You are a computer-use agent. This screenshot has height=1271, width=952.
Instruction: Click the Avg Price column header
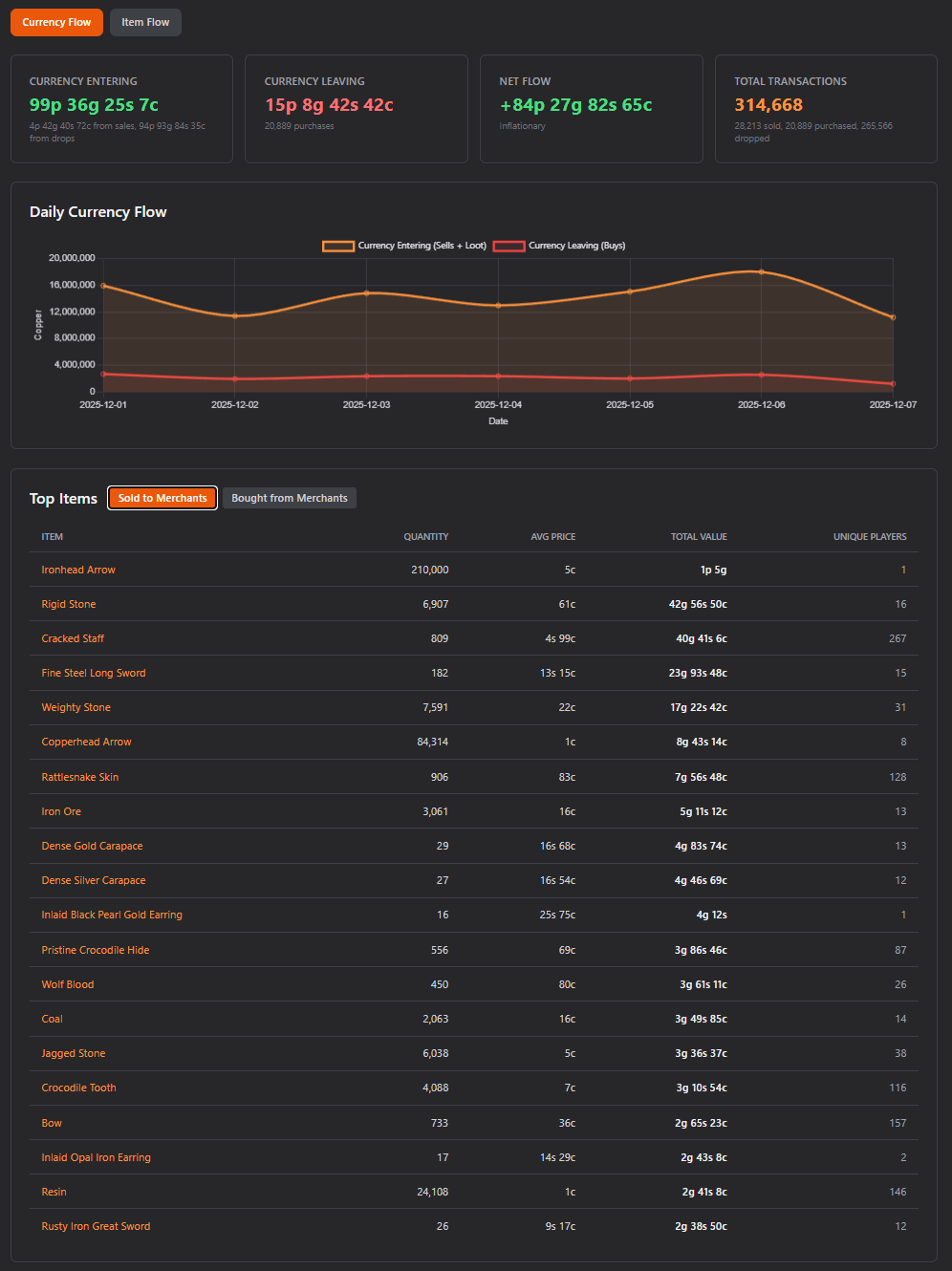pyautogui.click(x=553, y=537)
